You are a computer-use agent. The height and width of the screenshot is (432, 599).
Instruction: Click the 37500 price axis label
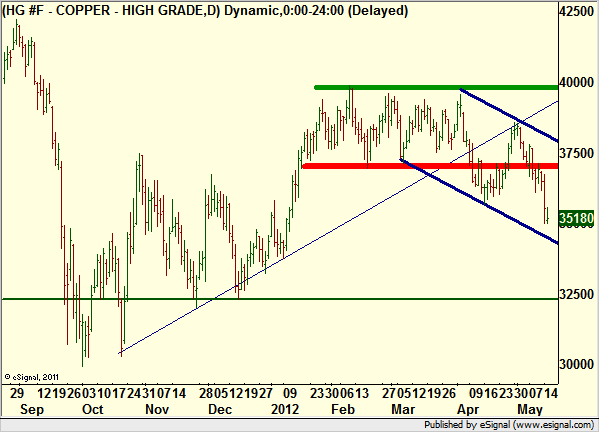coord(577,154)
